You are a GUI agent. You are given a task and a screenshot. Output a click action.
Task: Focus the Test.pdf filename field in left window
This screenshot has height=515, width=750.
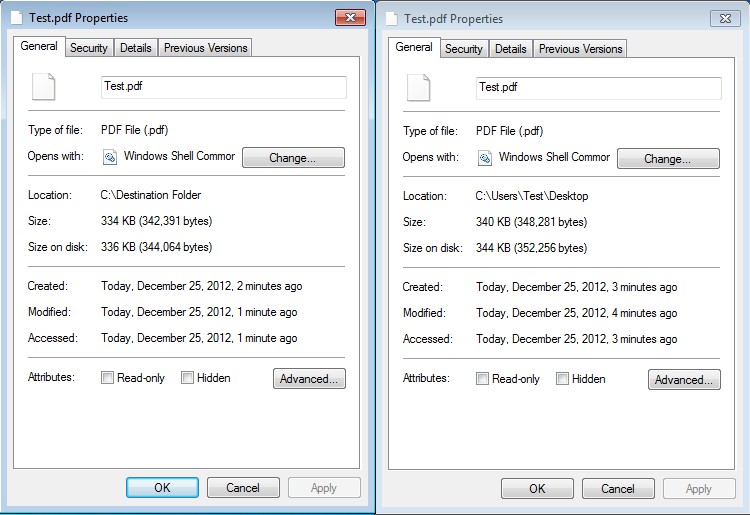tap(224, 87)
